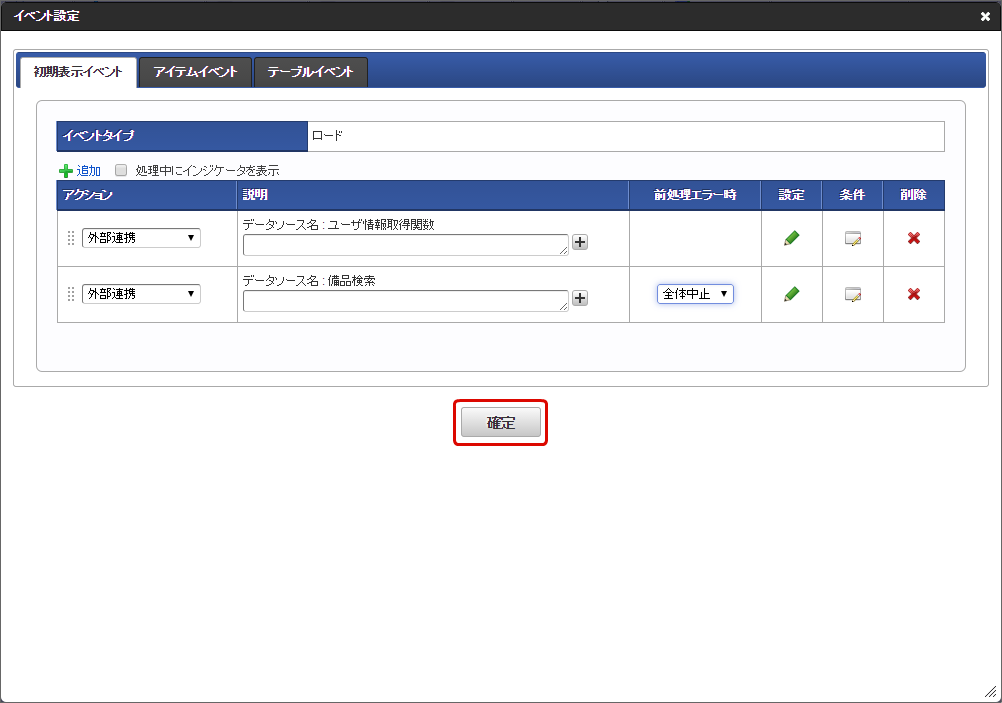Open the first row 外部連携 action dropdown
The width and height of the screenshot is (1002, 703).
click(x=141, y=238)
